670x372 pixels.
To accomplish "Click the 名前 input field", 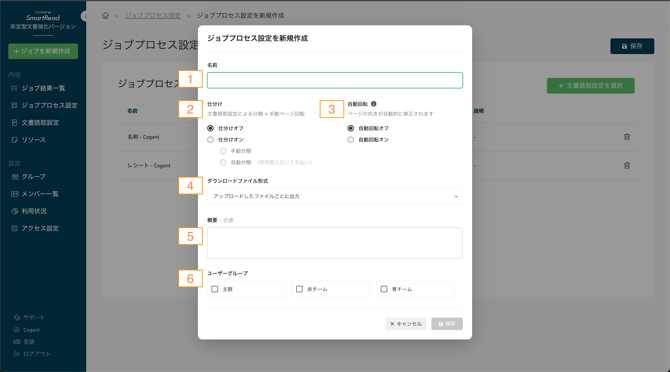I will [x=335, y=80].
